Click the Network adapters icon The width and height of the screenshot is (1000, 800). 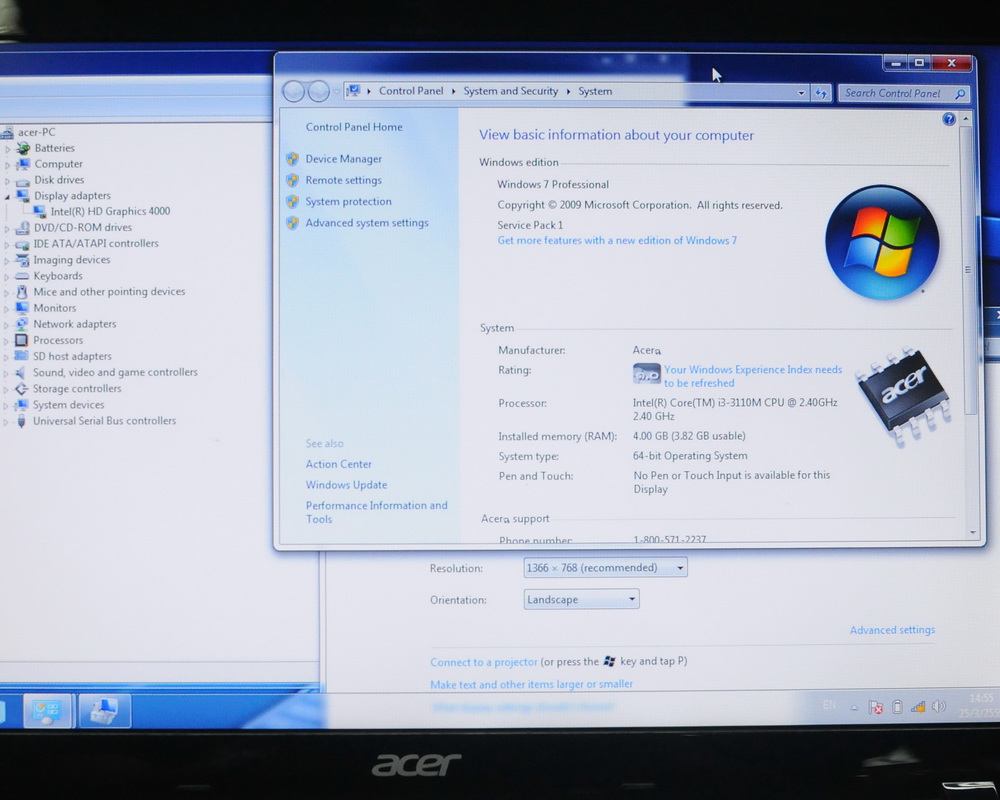22,324
